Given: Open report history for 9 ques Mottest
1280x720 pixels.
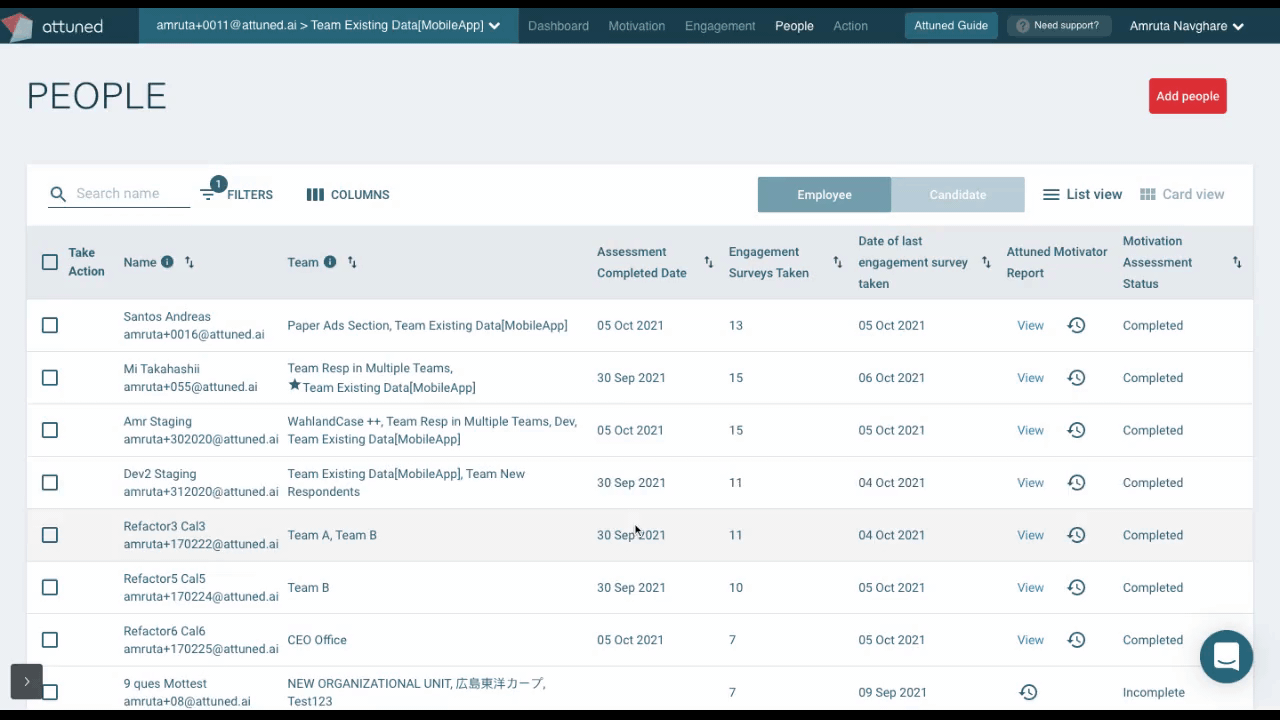Looking at the screenshot, I should coord(1028,692).
